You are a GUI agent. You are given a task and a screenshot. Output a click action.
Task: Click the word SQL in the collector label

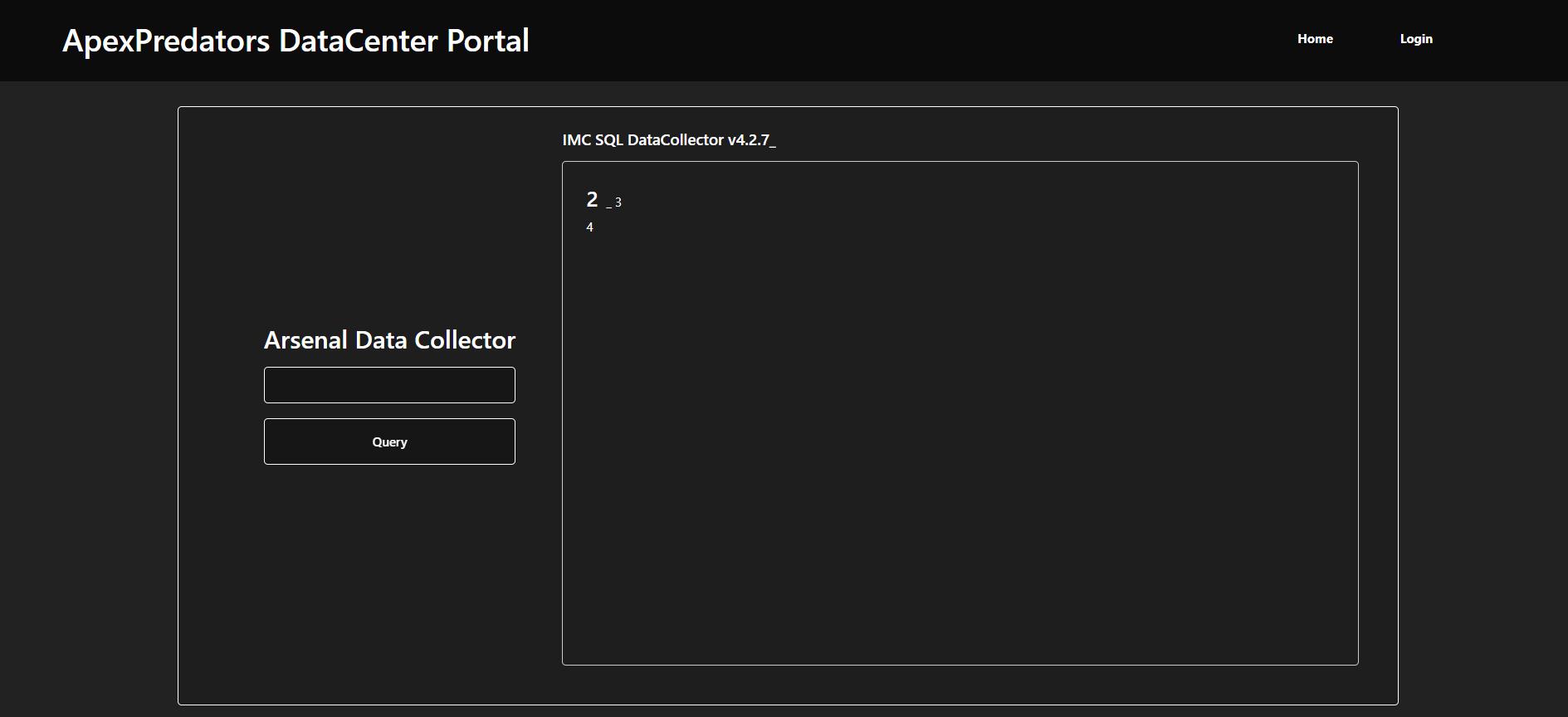coord(608,140)
